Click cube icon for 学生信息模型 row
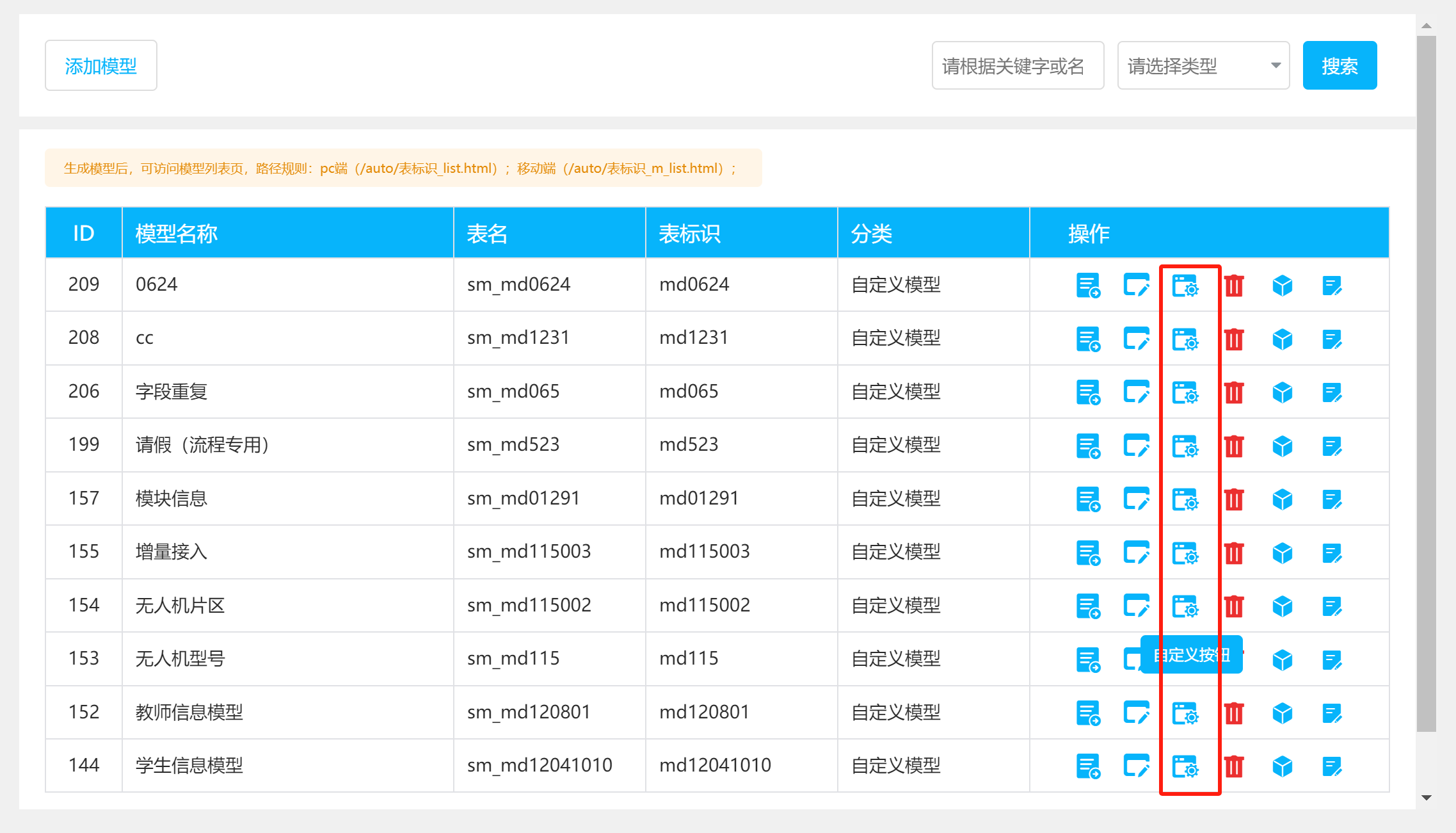The height and width of the screenshot is (833, 1456). click(1283, 766)
